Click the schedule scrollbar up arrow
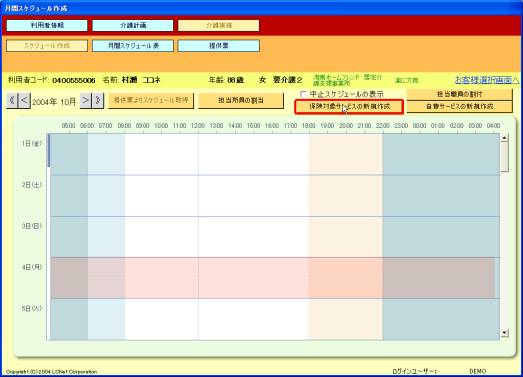523x377 pixels. click(x=504, y=137)
